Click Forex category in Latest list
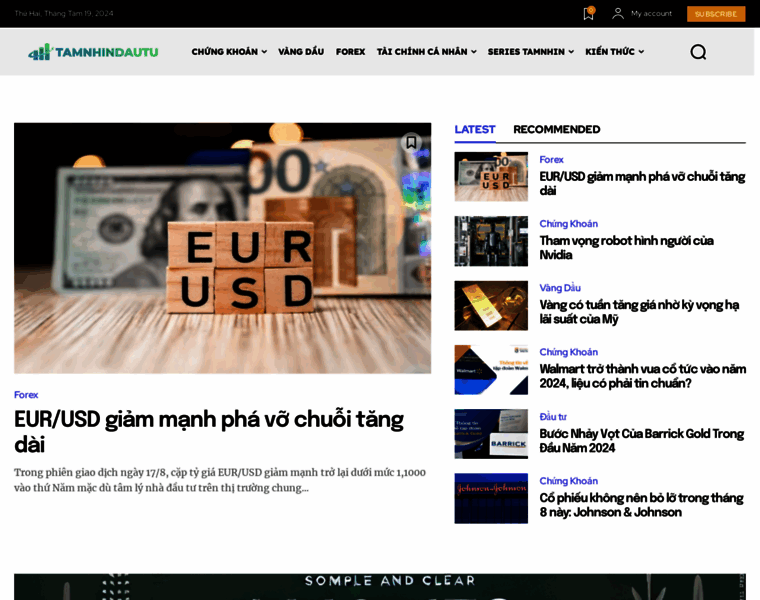This screenshot has height=600, width=760. click(x=551, y=159)
